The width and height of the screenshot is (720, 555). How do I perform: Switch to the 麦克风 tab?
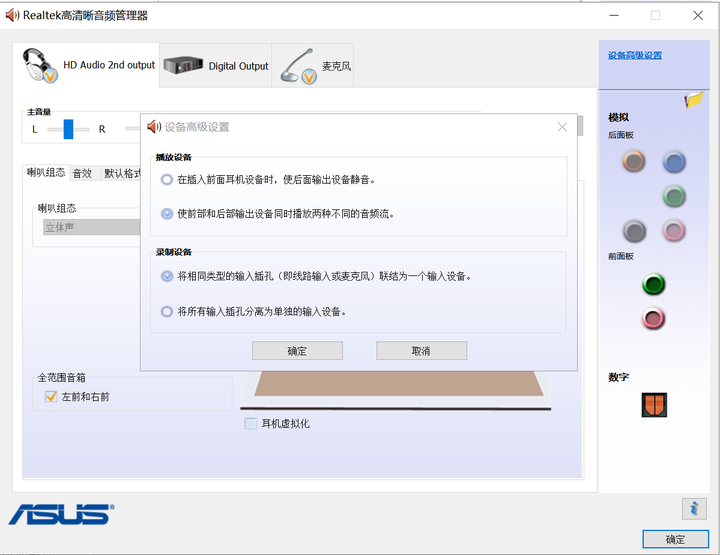(313, 66)
